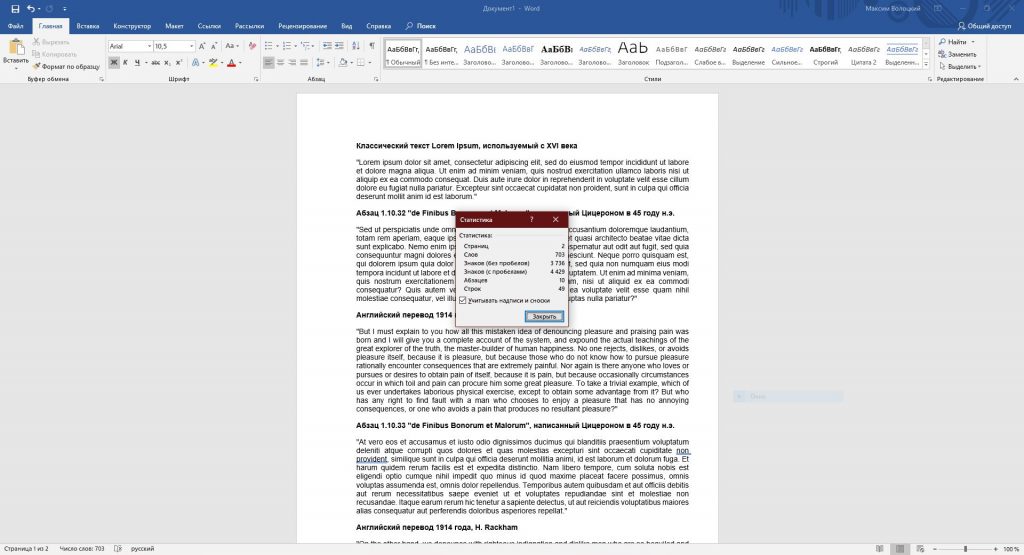Click the Borders icon
The width and height of the screenshot is (1024, 555).
point(360,63)
